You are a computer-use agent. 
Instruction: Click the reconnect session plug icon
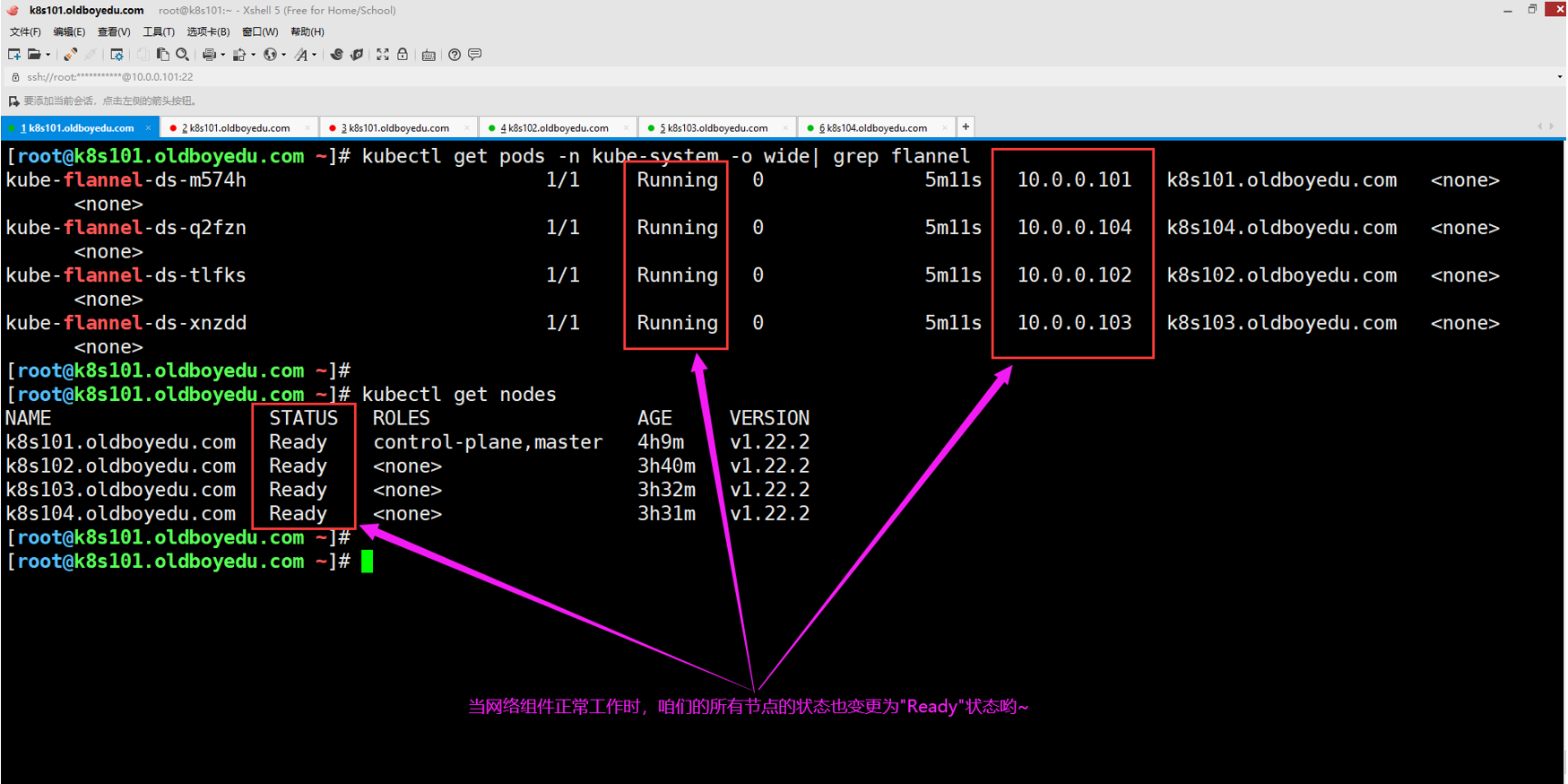coord(70,55)
